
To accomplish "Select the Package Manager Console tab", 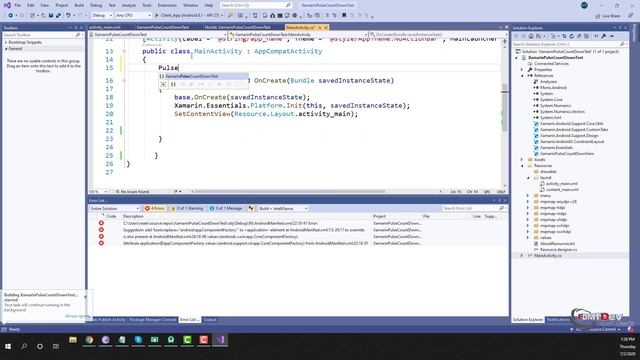I will [x=153, y=320].
